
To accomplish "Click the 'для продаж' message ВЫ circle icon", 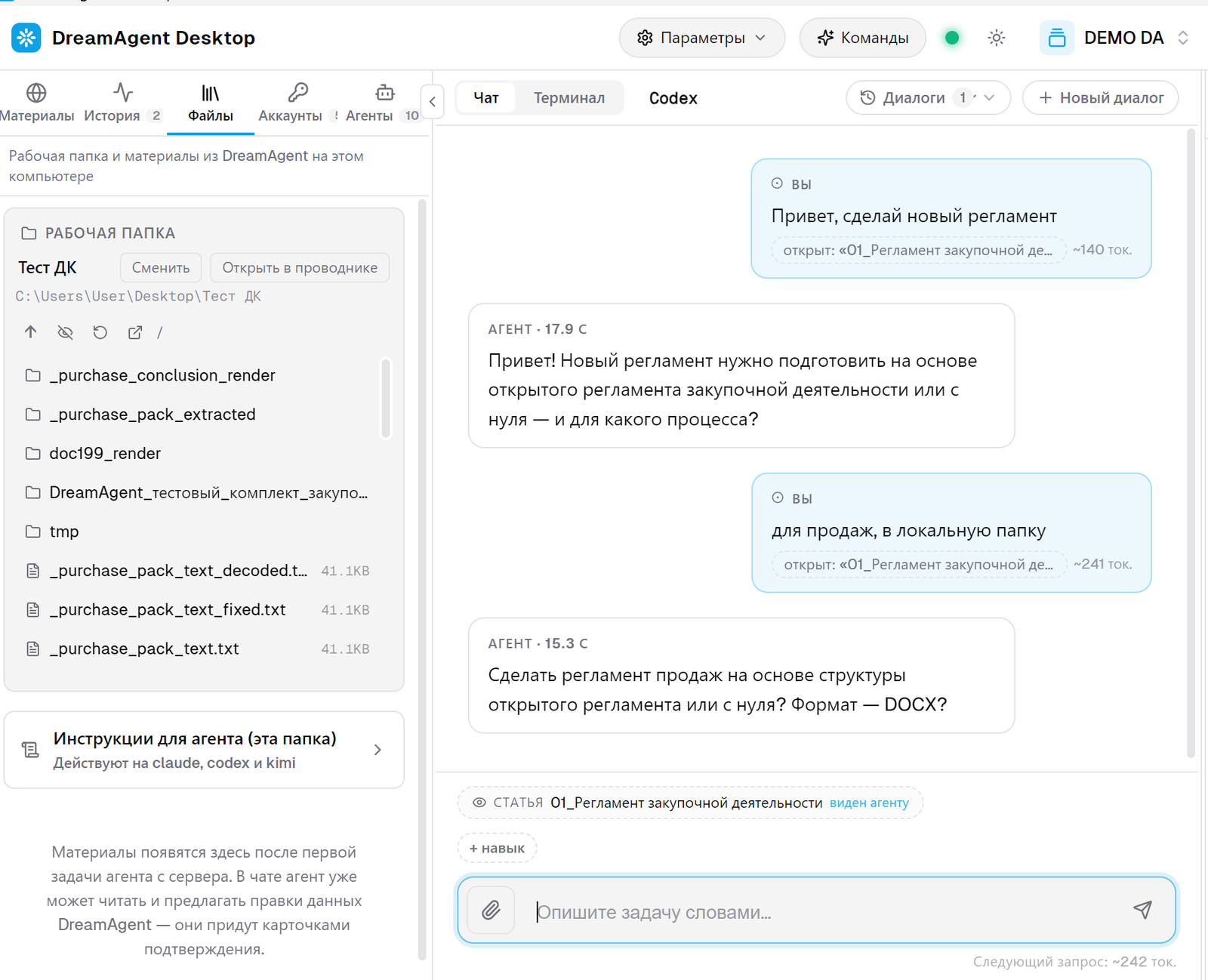I will 778,498.
